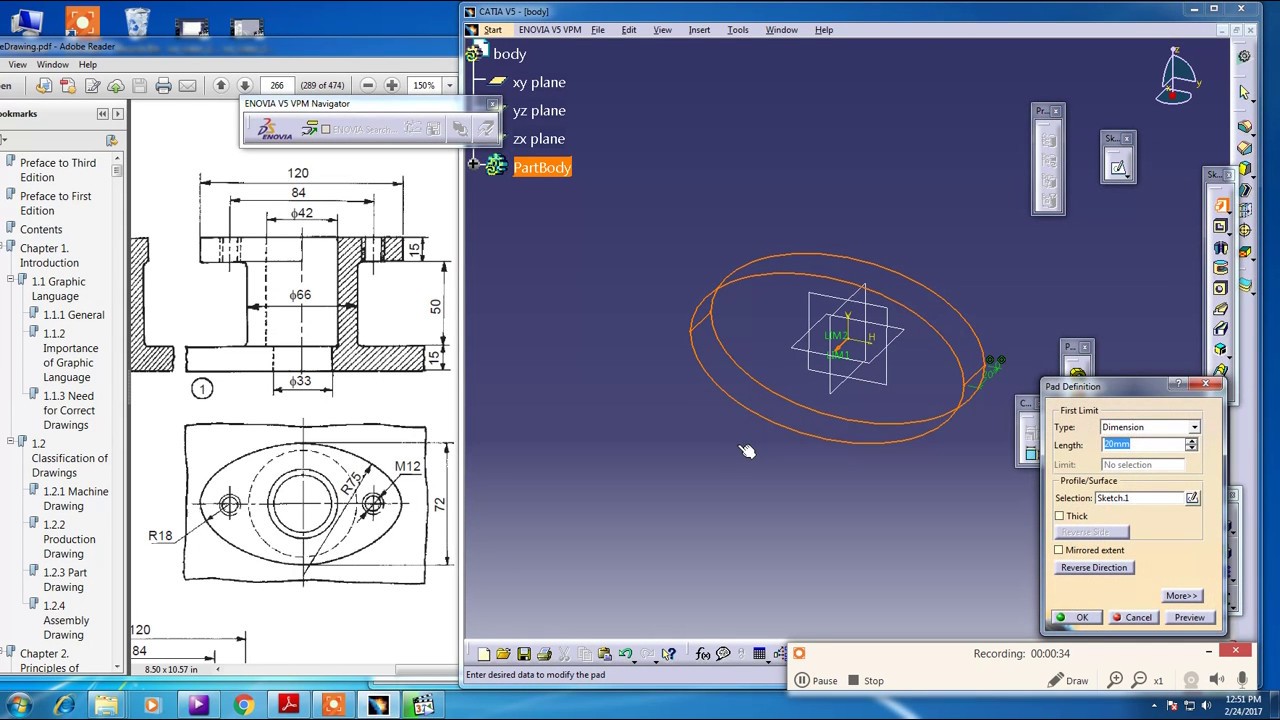1280x720 pixels.
Task: Expand the PartBody tree node
Action: pos(474,163)
